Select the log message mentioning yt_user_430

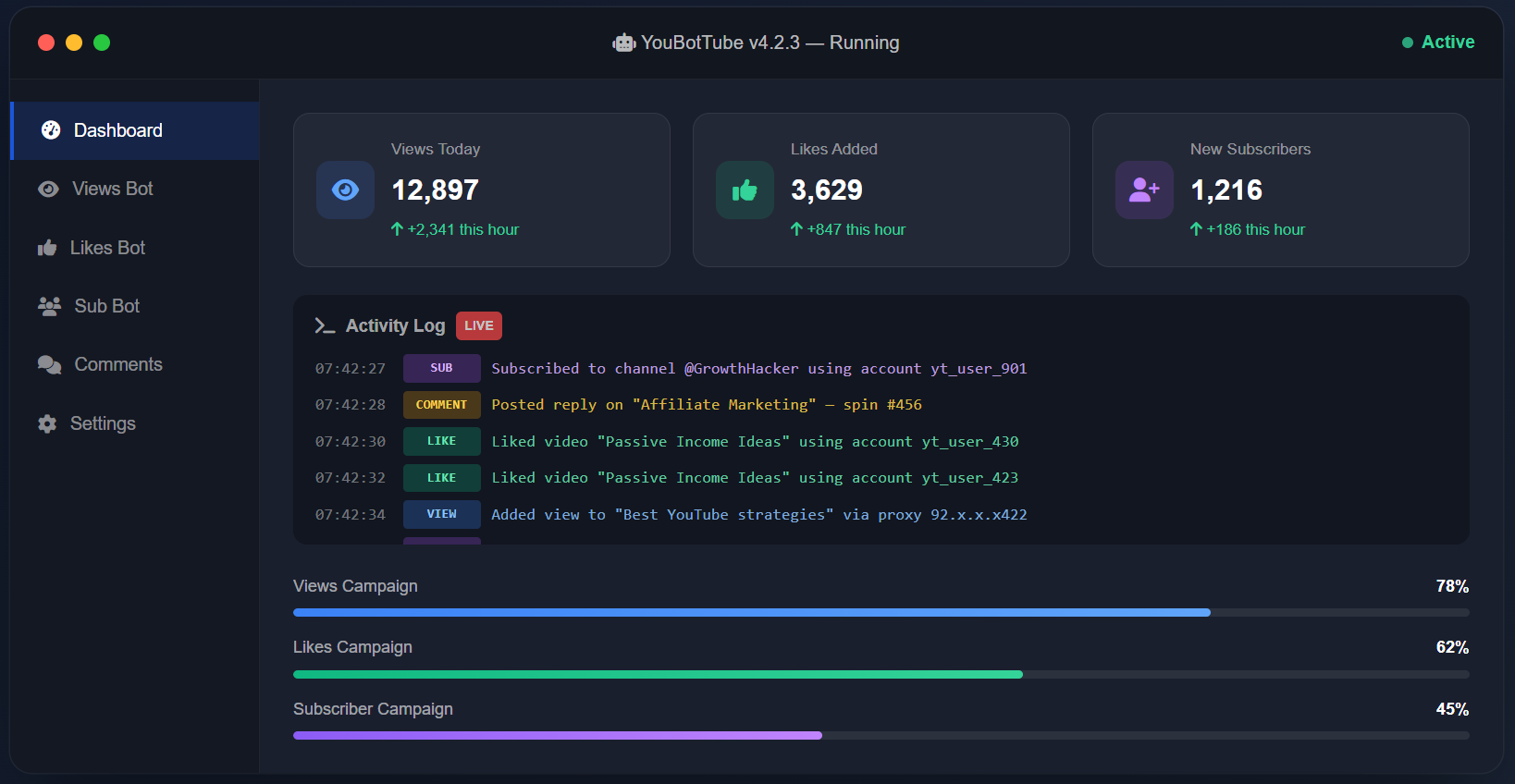(x=755, y=441)
